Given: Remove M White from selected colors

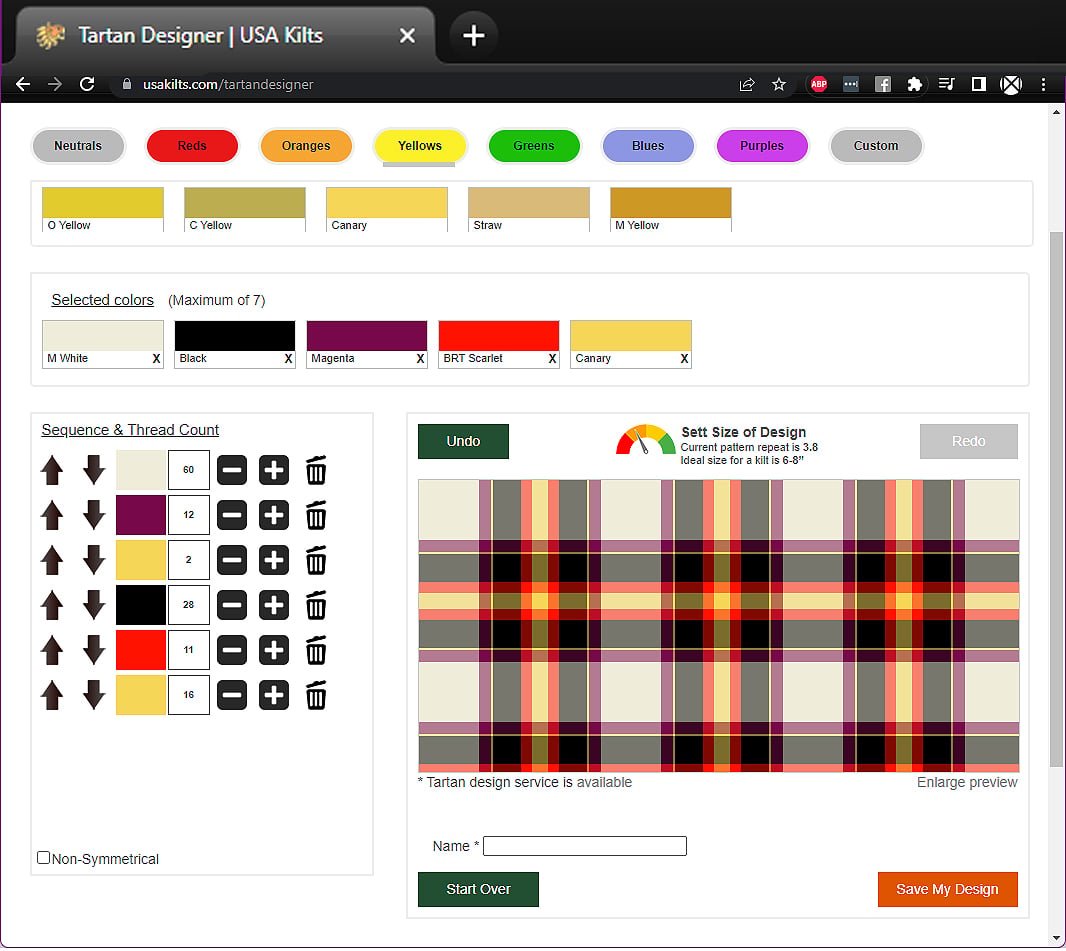Looking at the screenshot, I should (x=156, y=359).
